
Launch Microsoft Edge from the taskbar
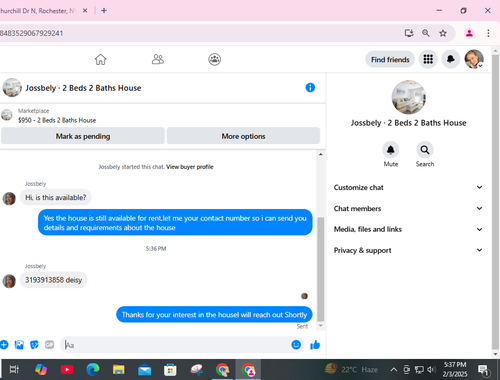(93, 369)
